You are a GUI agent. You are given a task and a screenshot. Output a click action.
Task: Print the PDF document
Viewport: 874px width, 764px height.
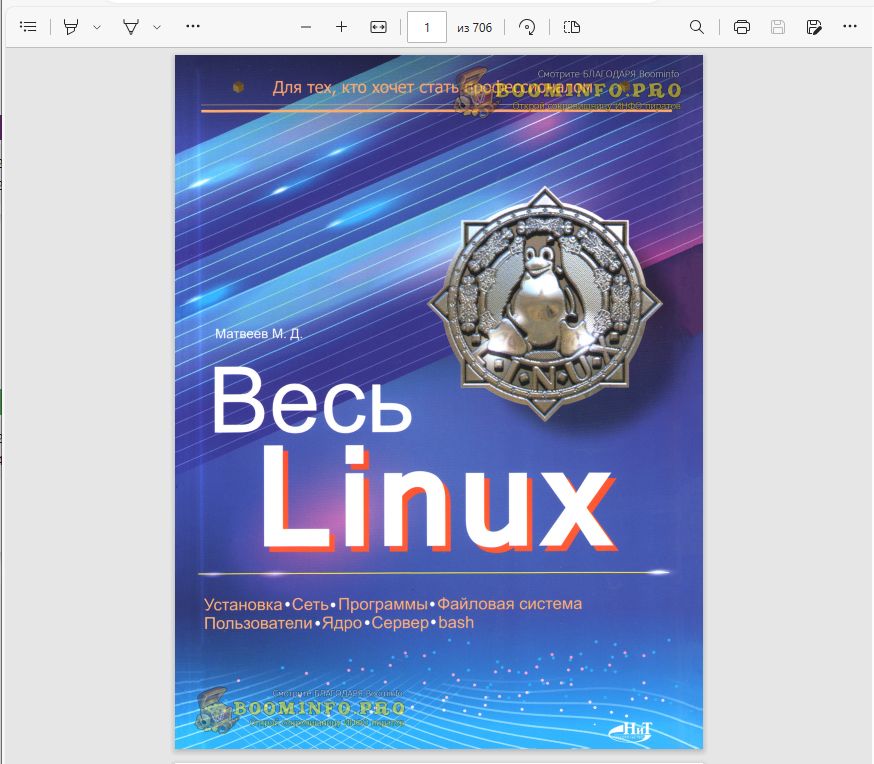(742, 27)
